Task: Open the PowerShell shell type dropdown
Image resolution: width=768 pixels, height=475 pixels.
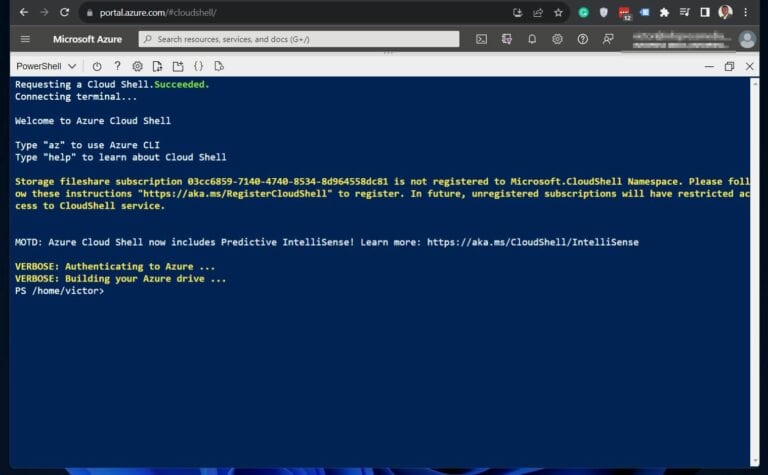Action: (46, 66)
